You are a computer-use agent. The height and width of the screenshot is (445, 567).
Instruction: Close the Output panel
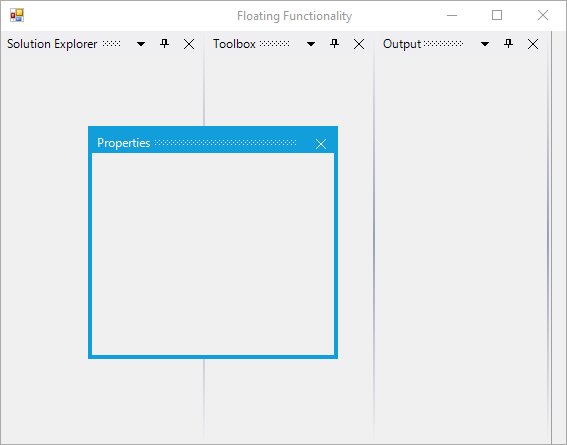tap(533, 44)
